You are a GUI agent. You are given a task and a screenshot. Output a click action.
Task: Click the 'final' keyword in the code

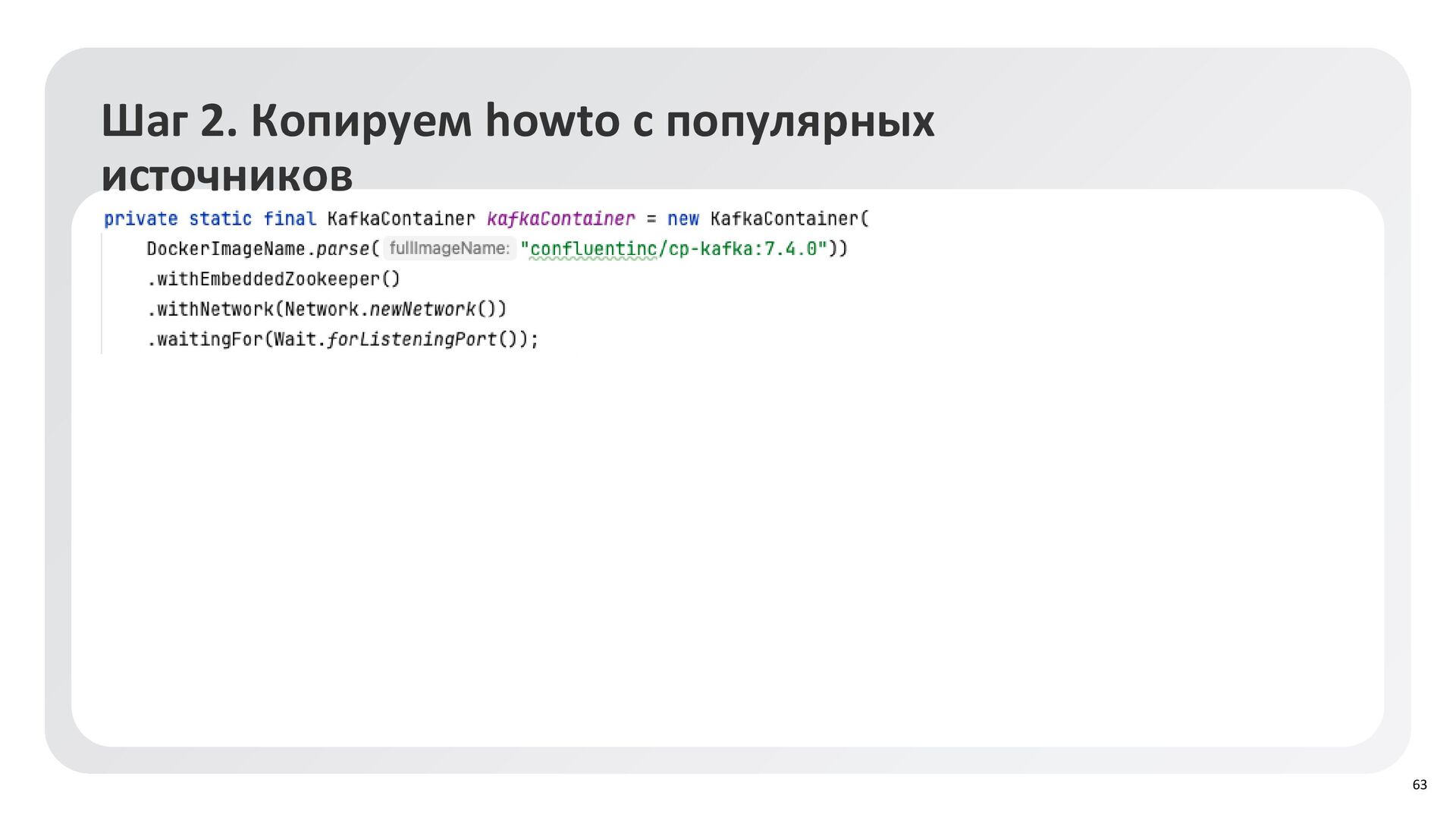[290, 219]
